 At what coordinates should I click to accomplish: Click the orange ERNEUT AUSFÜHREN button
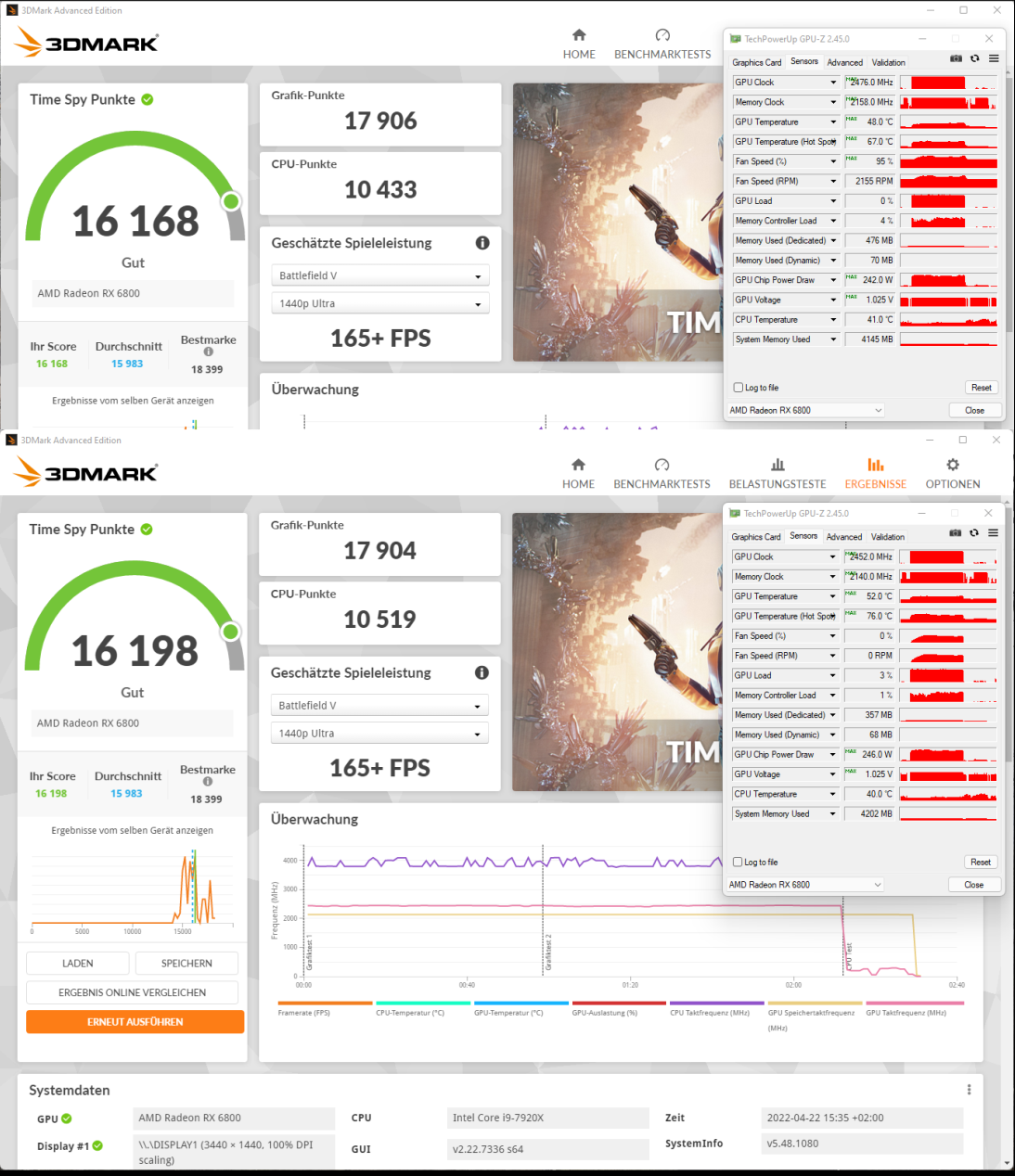pos(135,1022)
